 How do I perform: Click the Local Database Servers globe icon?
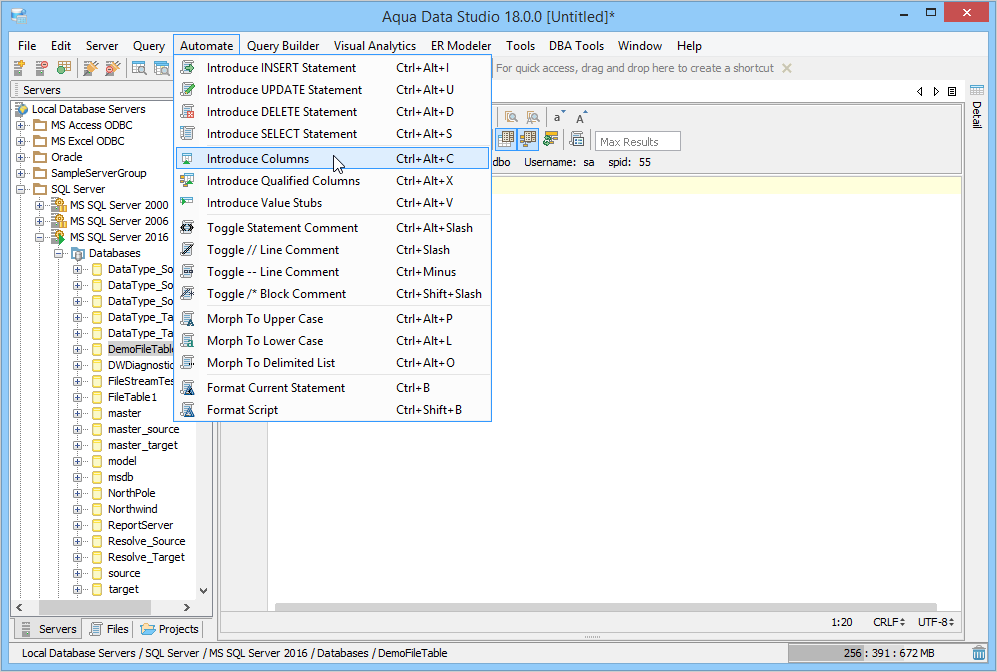pos(22,109)
